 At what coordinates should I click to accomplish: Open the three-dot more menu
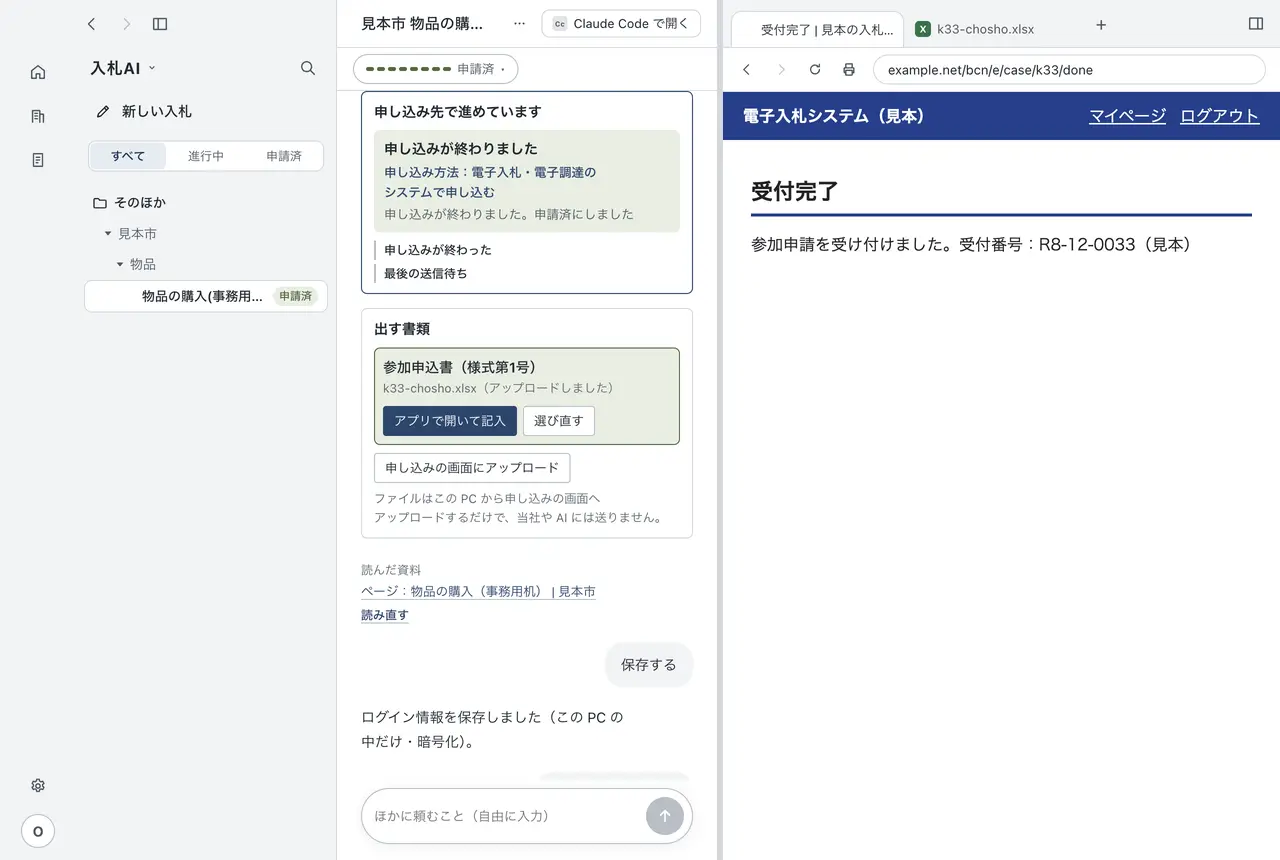click(519, 23)
